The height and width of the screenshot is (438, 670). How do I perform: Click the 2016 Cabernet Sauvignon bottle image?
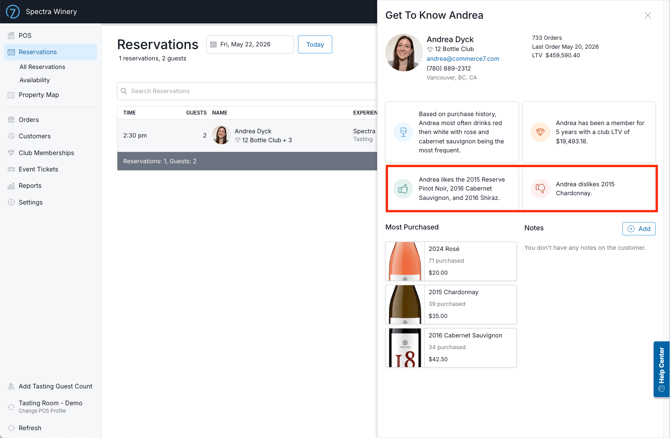[x=405, y=348]
